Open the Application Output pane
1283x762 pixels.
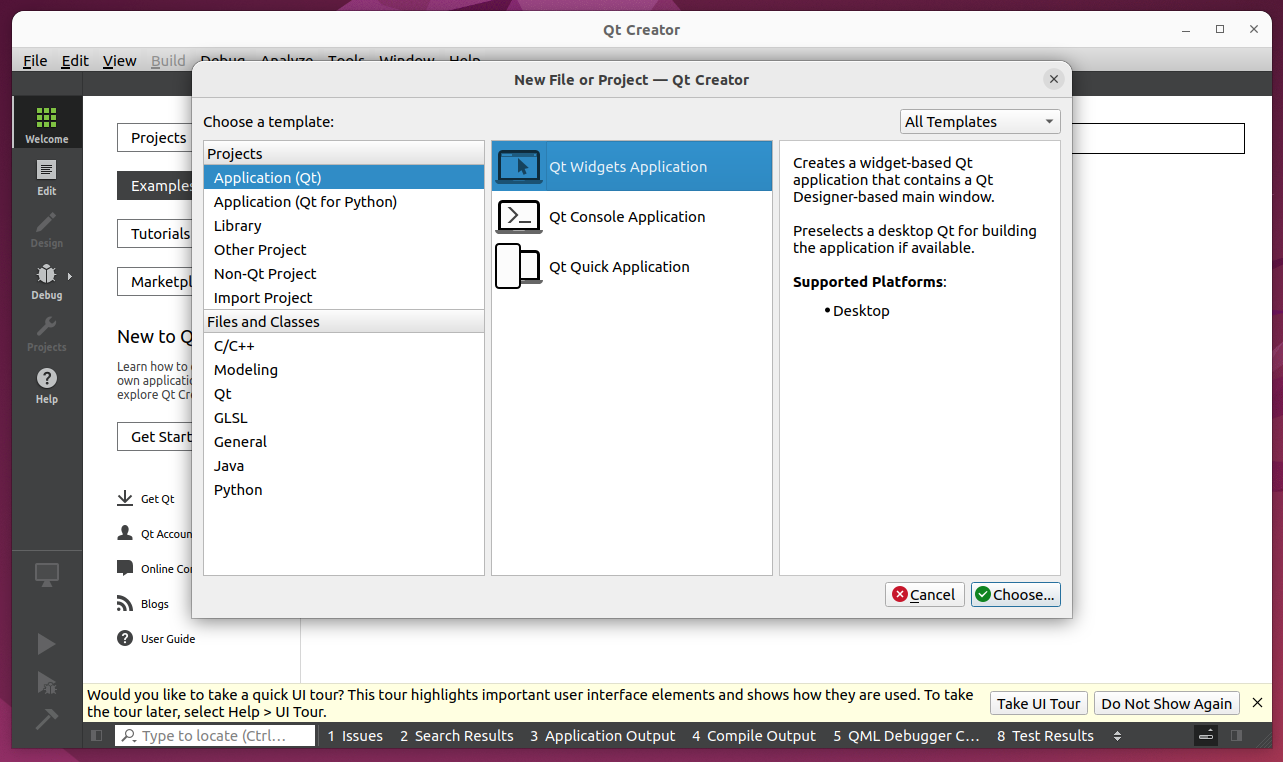pyautogui.click(x=602, y=735)
